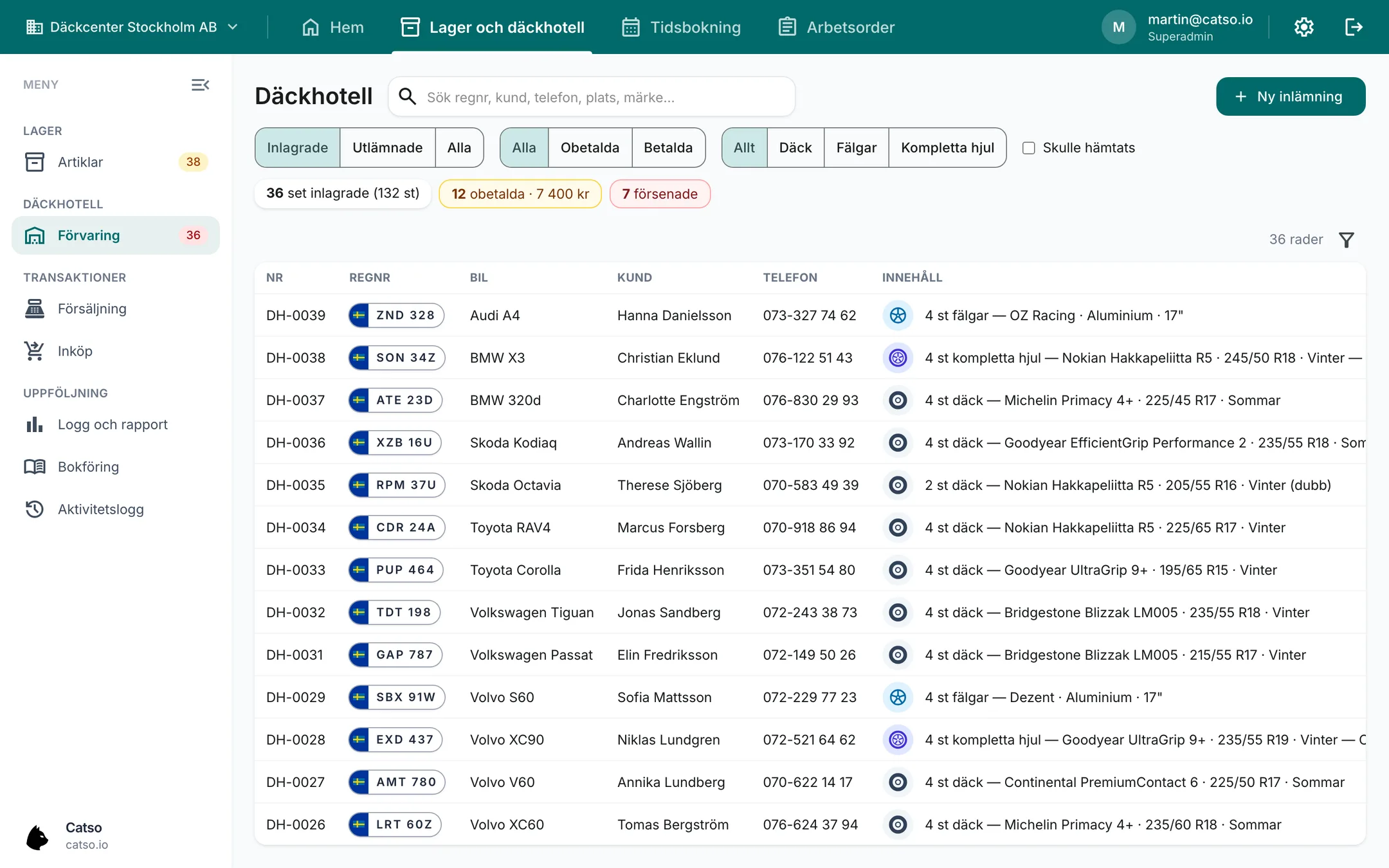The width and height of the screenshot is (1389, 868).
Task: Open Förvaring in sidebar
Action: [x=116, y=235]
